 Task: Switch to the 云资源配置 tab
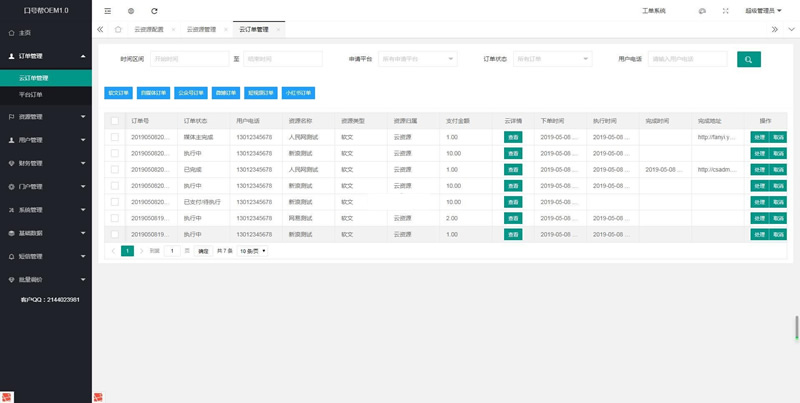coord(149,30)
